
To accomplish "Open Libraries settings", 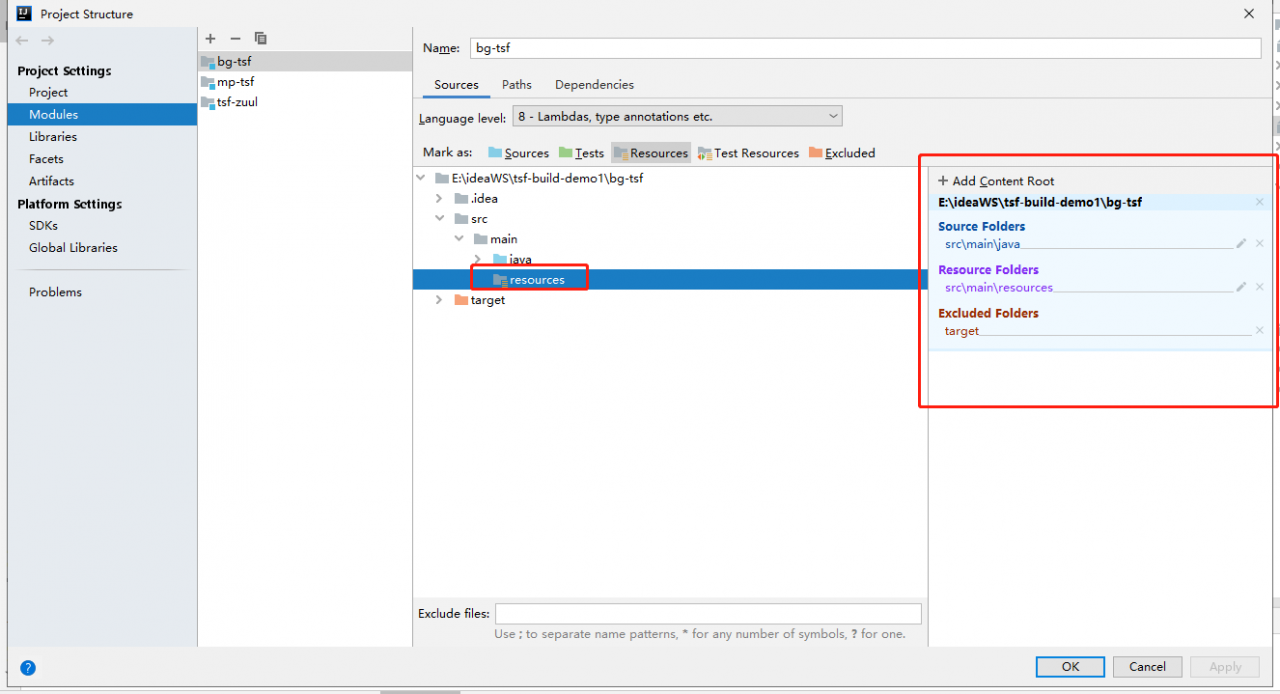I will click(53, 137).
